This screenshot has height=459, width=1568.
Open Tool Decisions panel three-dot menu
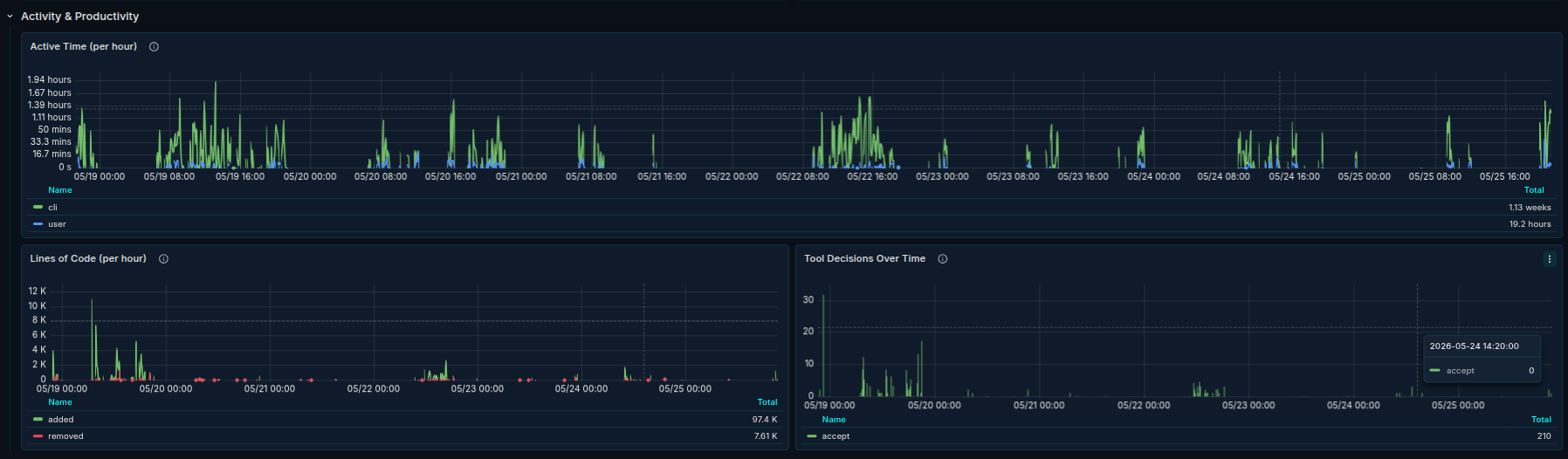point(1550,259)
